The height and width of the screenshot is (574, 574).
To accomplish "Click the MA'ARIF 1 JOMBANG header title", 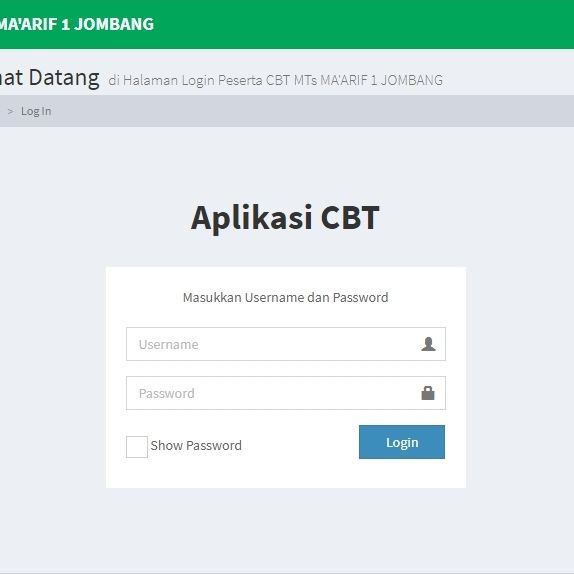I will tap(77, 24).
